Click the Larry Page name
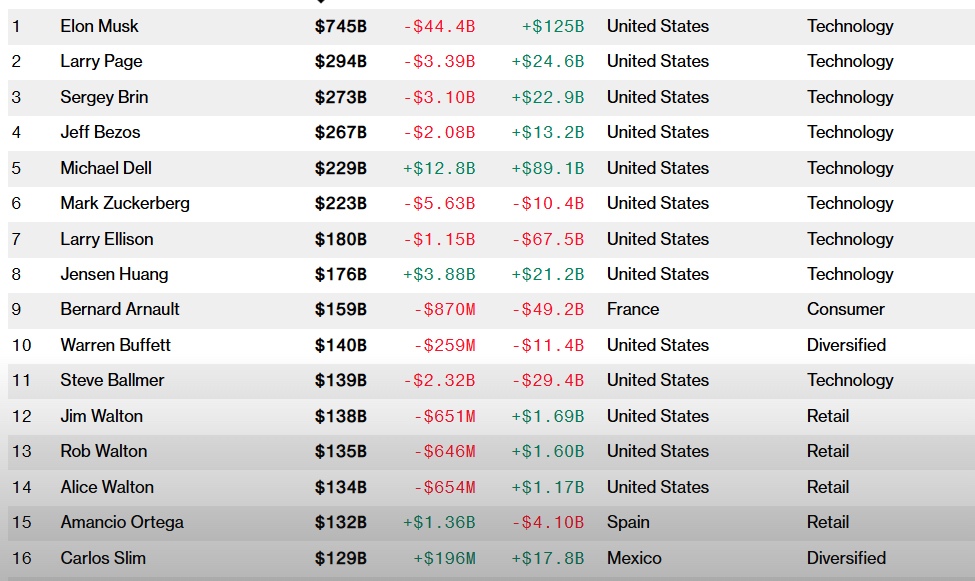 (x=101, y=62)
